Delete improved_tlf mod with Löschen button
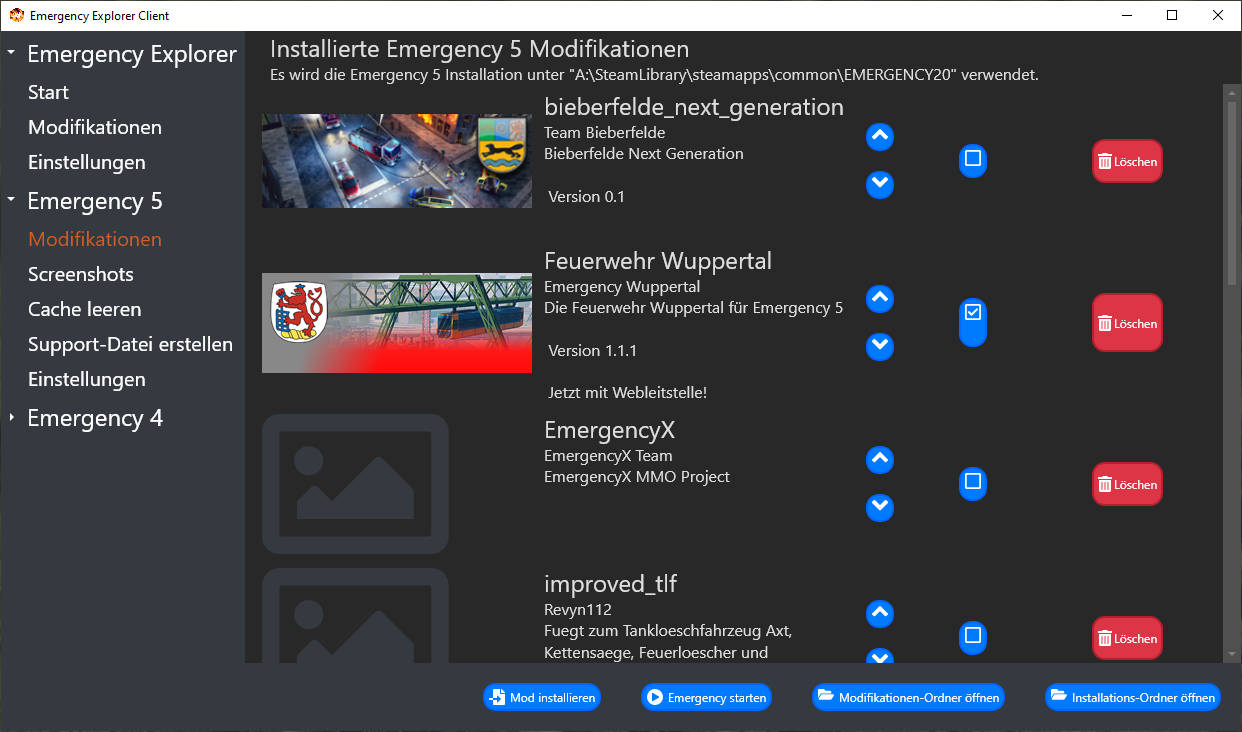 pos(1127,638)
